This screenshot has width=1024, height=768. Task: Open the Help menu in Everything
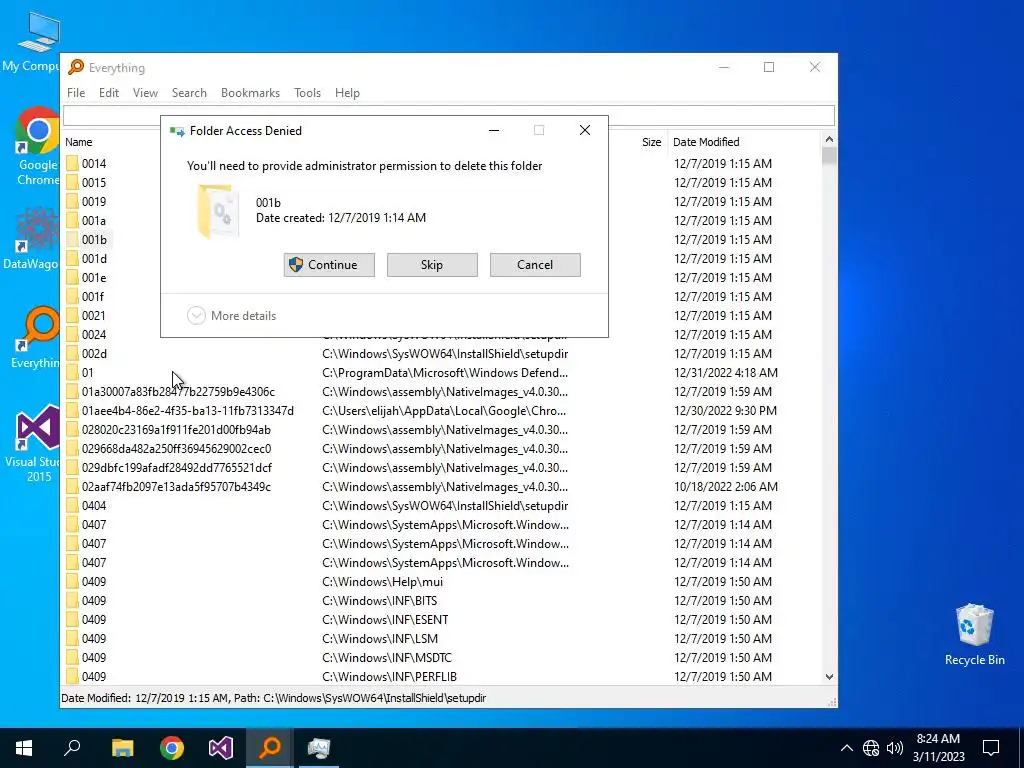(x=347, y=93)
